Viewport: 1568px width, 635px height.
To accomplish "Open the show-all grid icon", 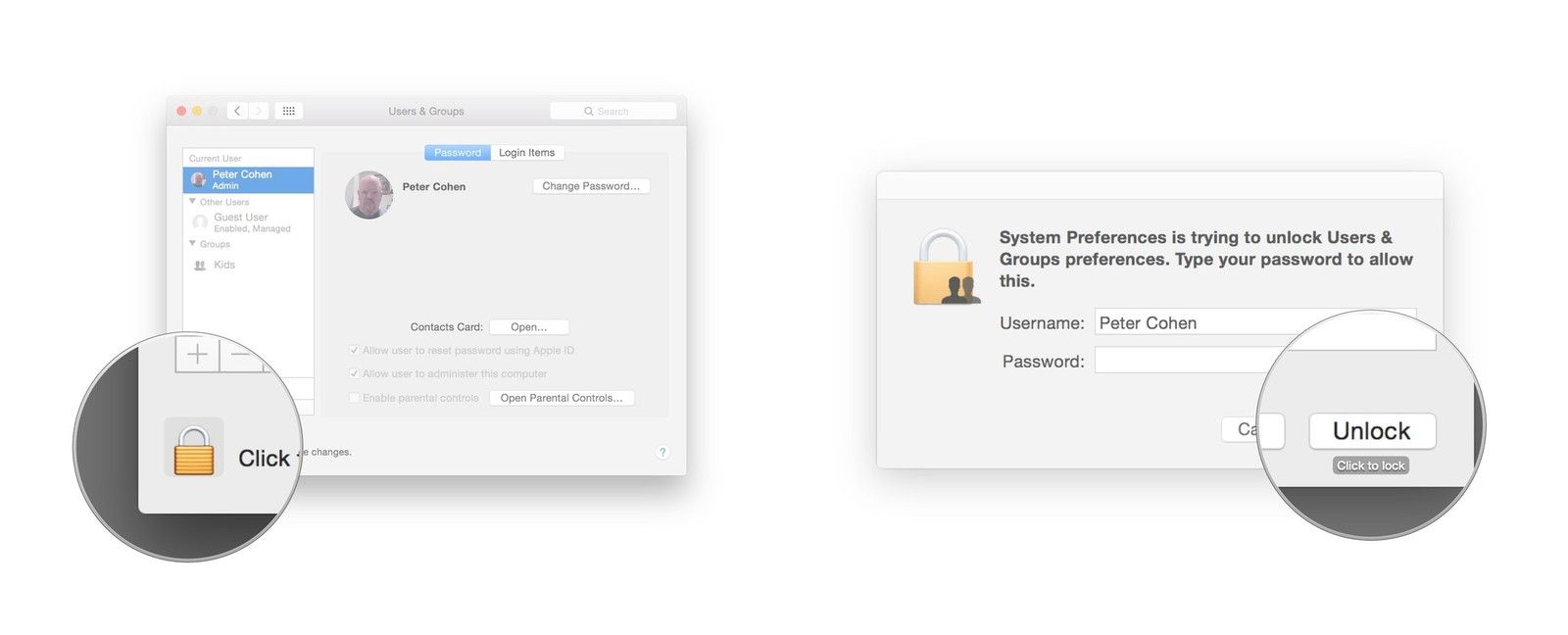I will (x=288, y=112).
